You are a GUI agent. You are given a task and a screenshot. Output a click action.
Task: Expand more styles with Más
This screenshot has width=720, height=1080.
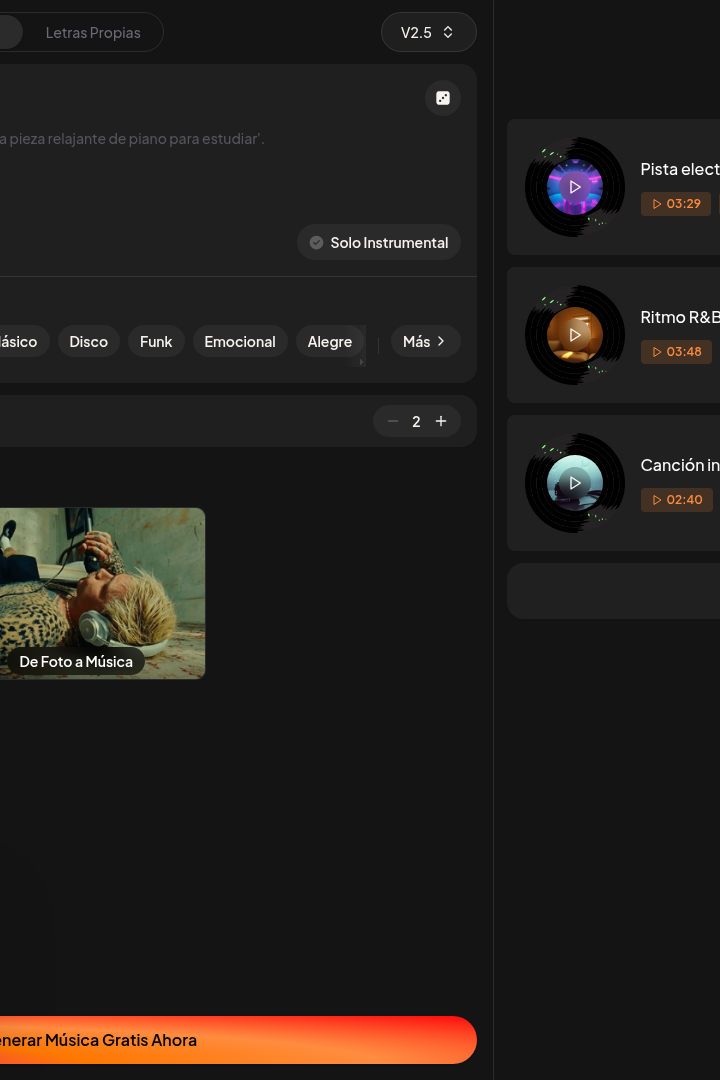[426, 342]
